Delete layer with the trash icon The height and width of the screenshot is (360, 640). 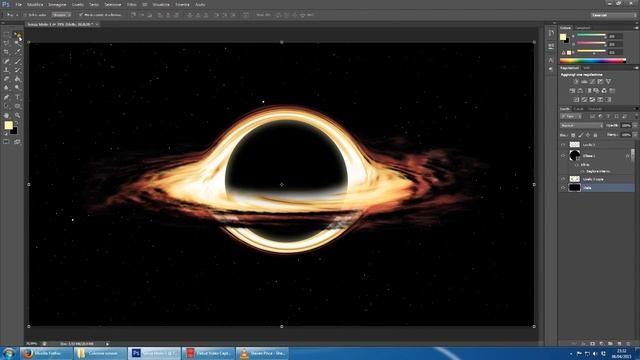coord(628,344)
